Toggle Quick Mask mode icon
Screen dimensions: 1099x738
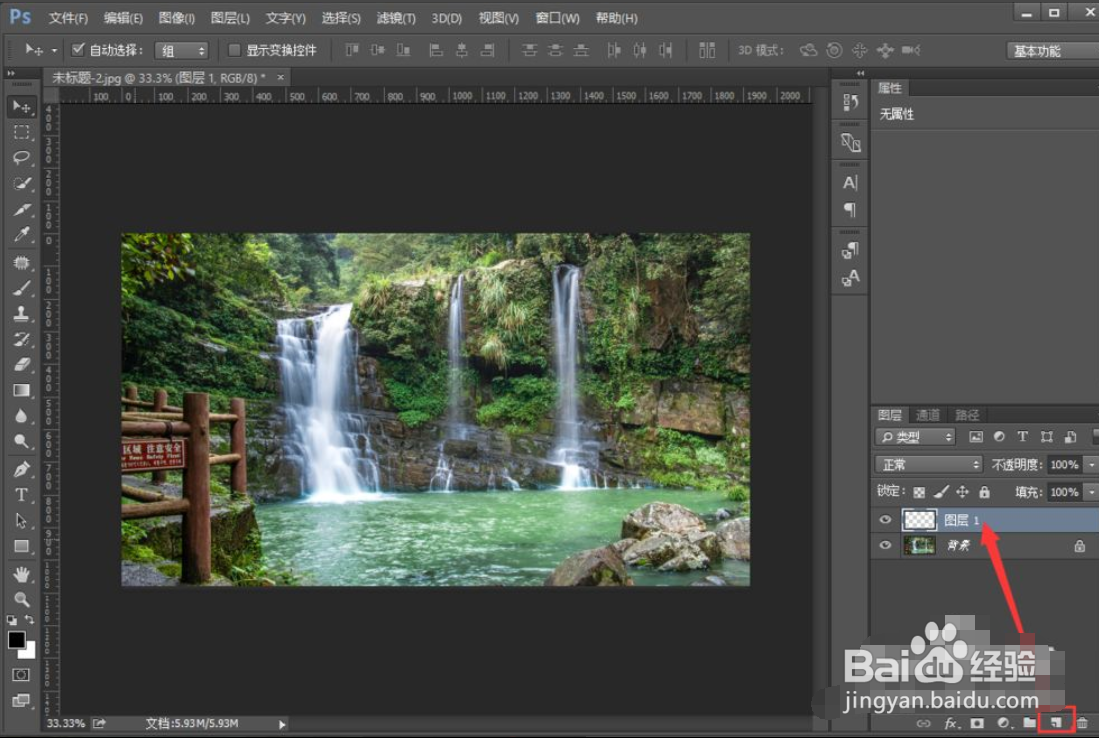tap(21, 674)
